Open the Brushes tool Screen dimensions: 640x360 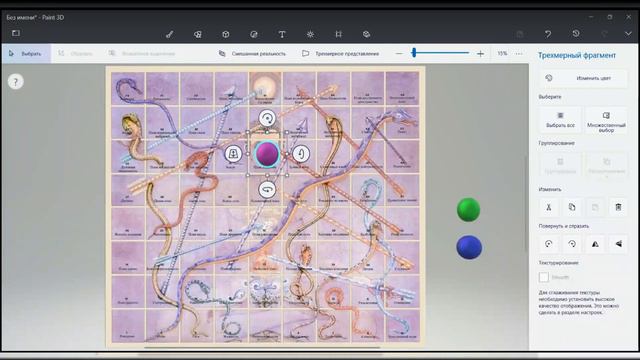(169, 35)
